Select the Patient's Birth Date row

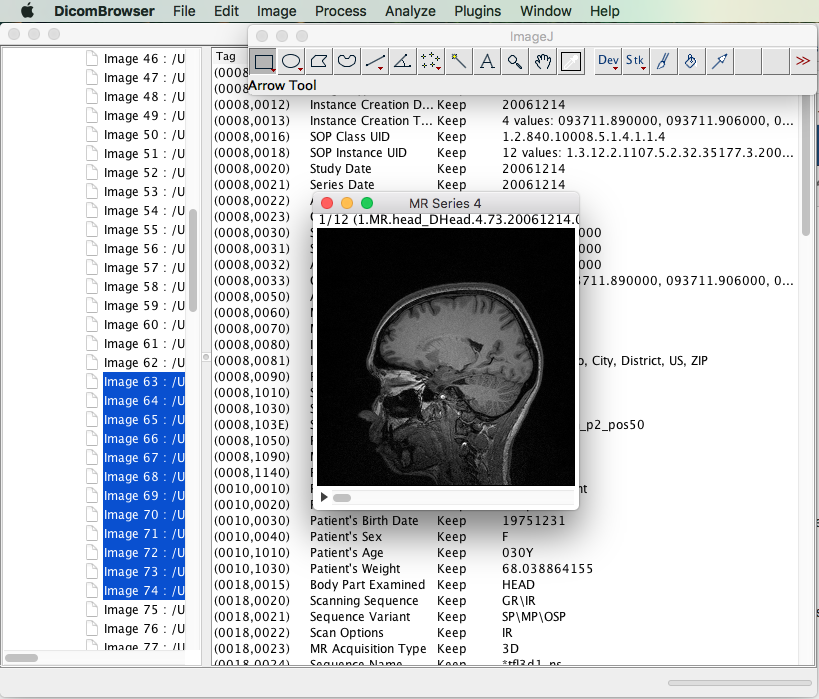tap(364, 521)
